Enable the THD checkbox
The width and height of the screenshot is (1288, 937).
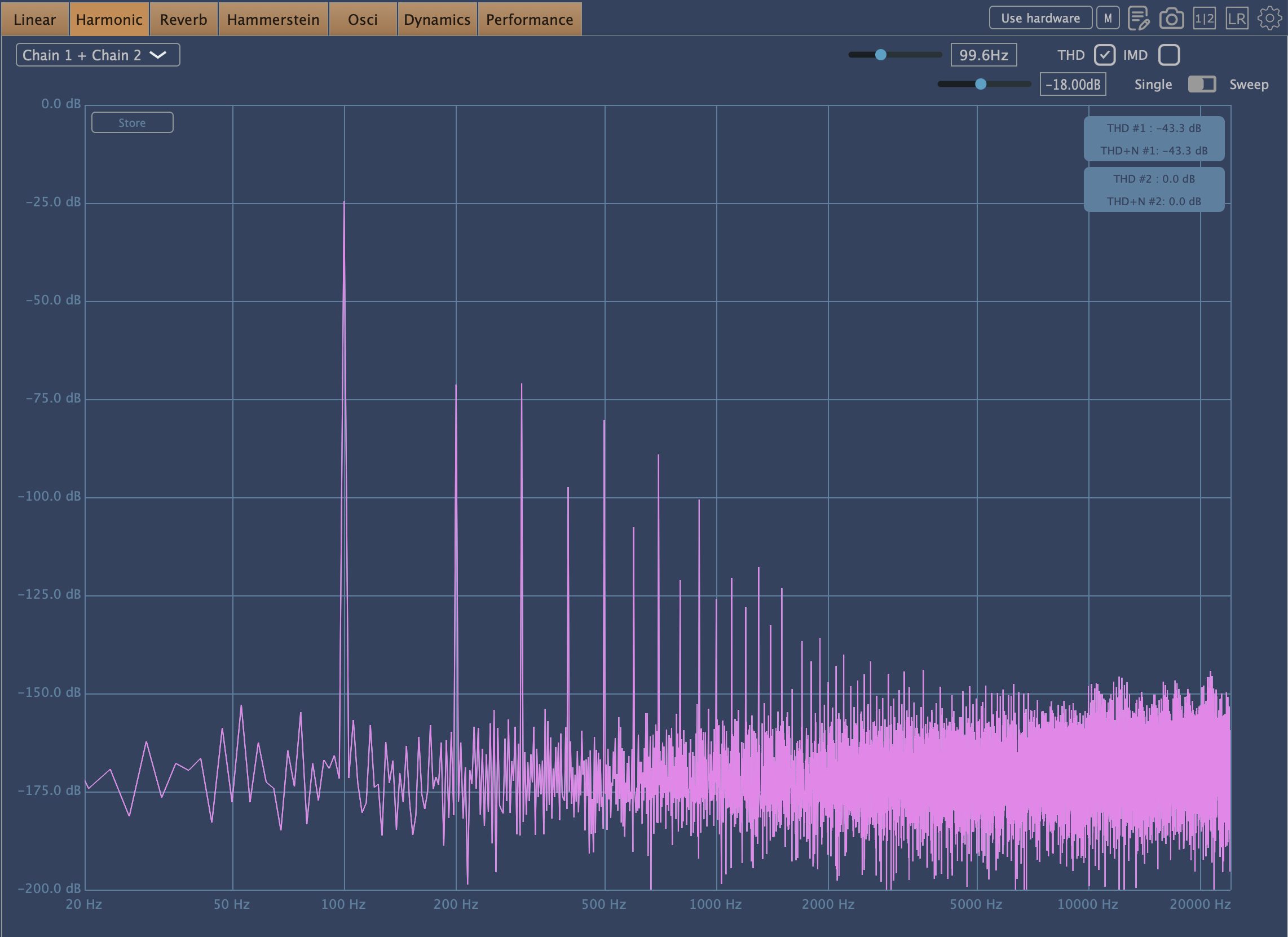click(1105, 55)
